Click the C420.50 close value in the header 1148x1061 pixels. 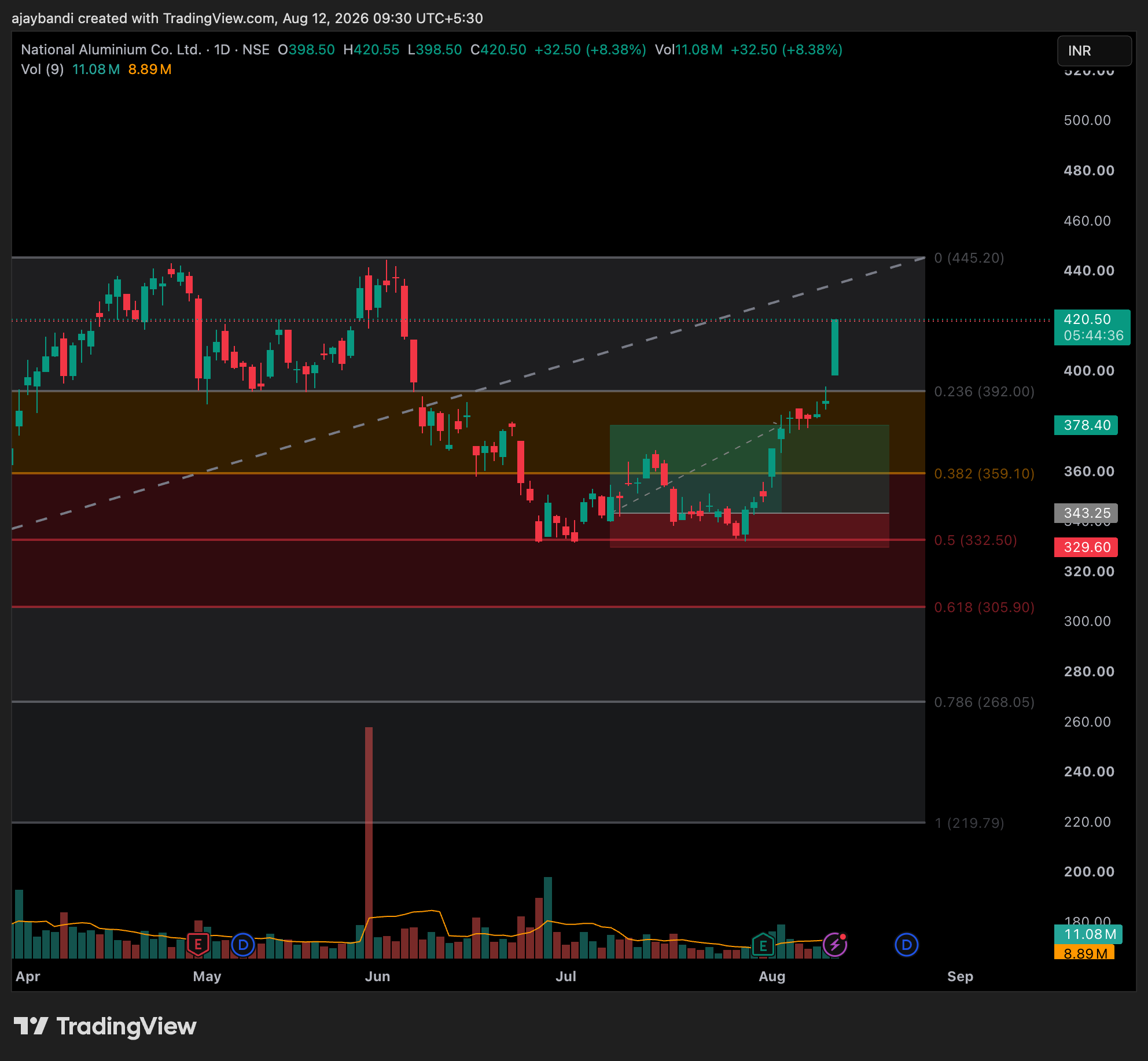[x=498, y=50]
